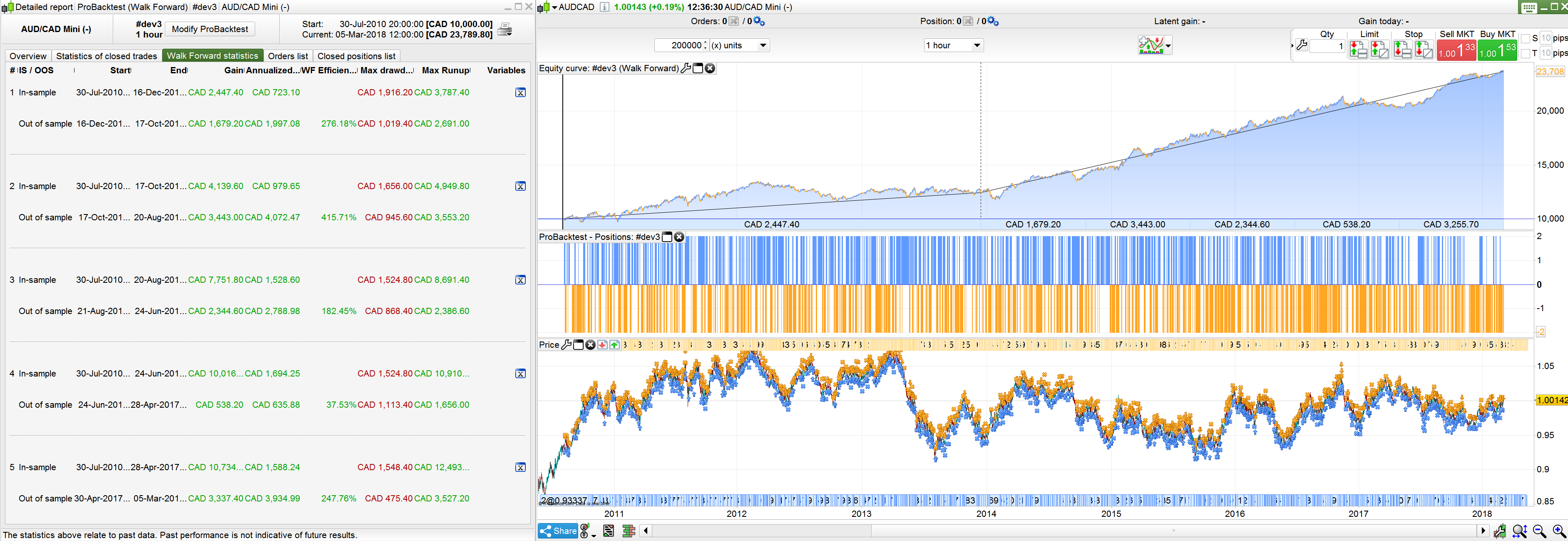The height and width of the screenshot is (541, 1568).
Task: Close the ProBacktest Positions panel
Action: click(x=679, y=237)
